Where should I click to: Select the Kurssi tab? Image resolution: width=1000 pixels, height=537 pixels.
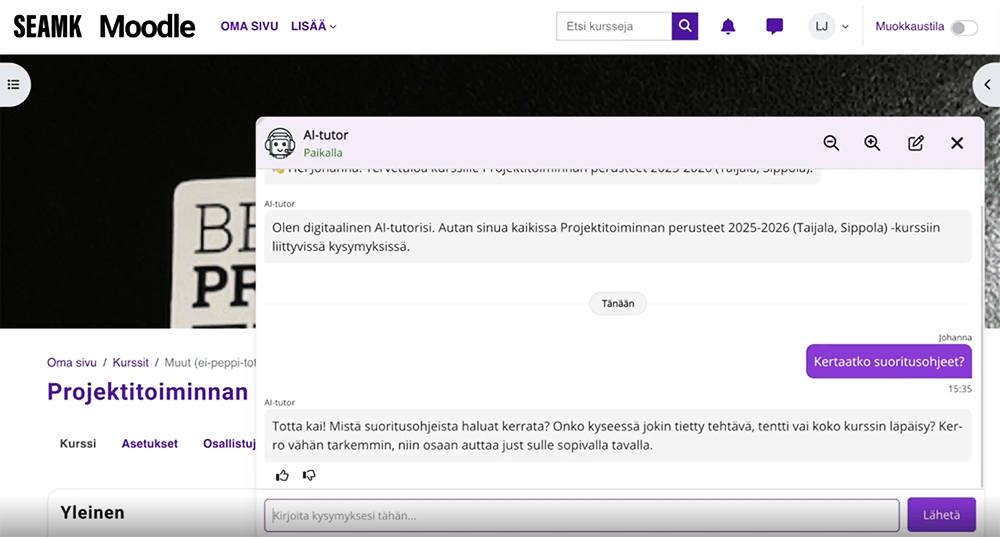(x=78, y=443)
